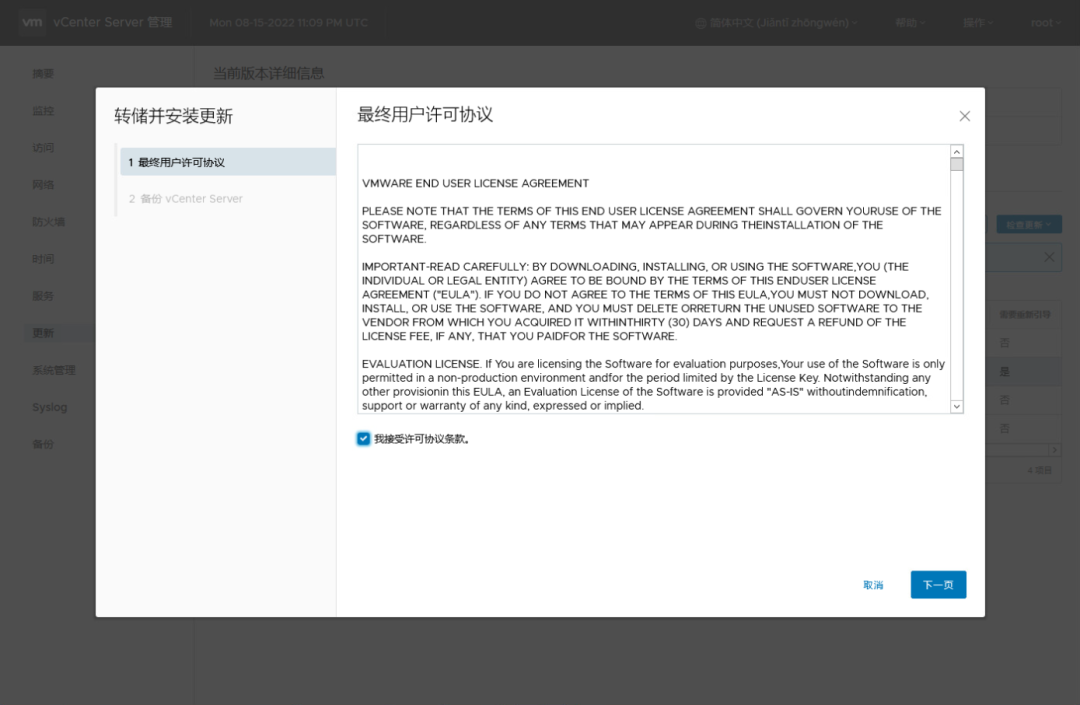Viewport: 1080px width, 705px height.
Task: Dismiss the background alert with its X
Action: (1049, 257)
